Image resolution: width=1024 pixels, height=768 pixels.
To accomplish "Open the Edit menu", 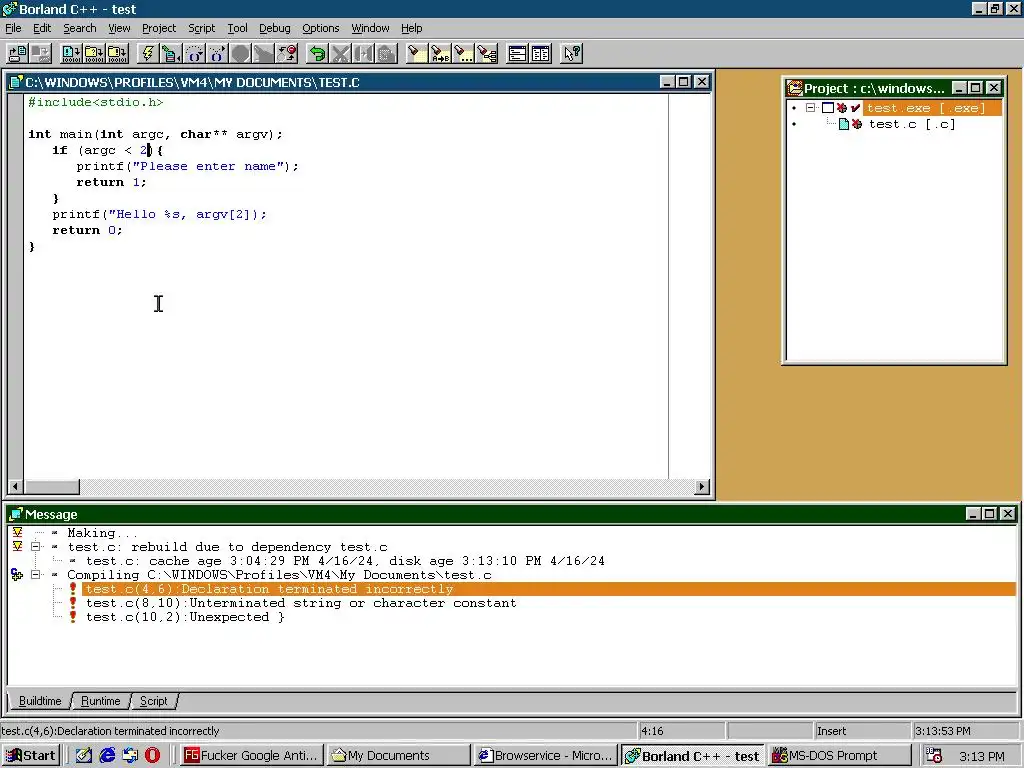I will click(x=42, y=28).
